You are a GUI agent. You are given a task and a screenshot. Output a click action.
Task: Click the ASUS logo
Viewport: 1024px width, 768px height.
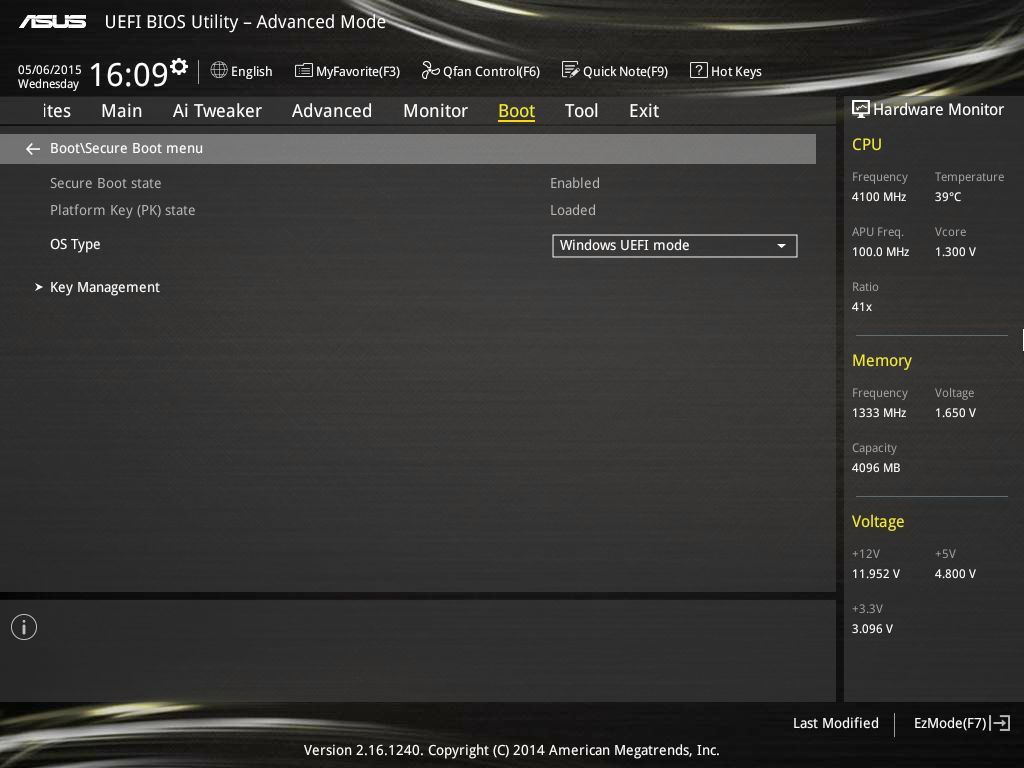point(52,22)
